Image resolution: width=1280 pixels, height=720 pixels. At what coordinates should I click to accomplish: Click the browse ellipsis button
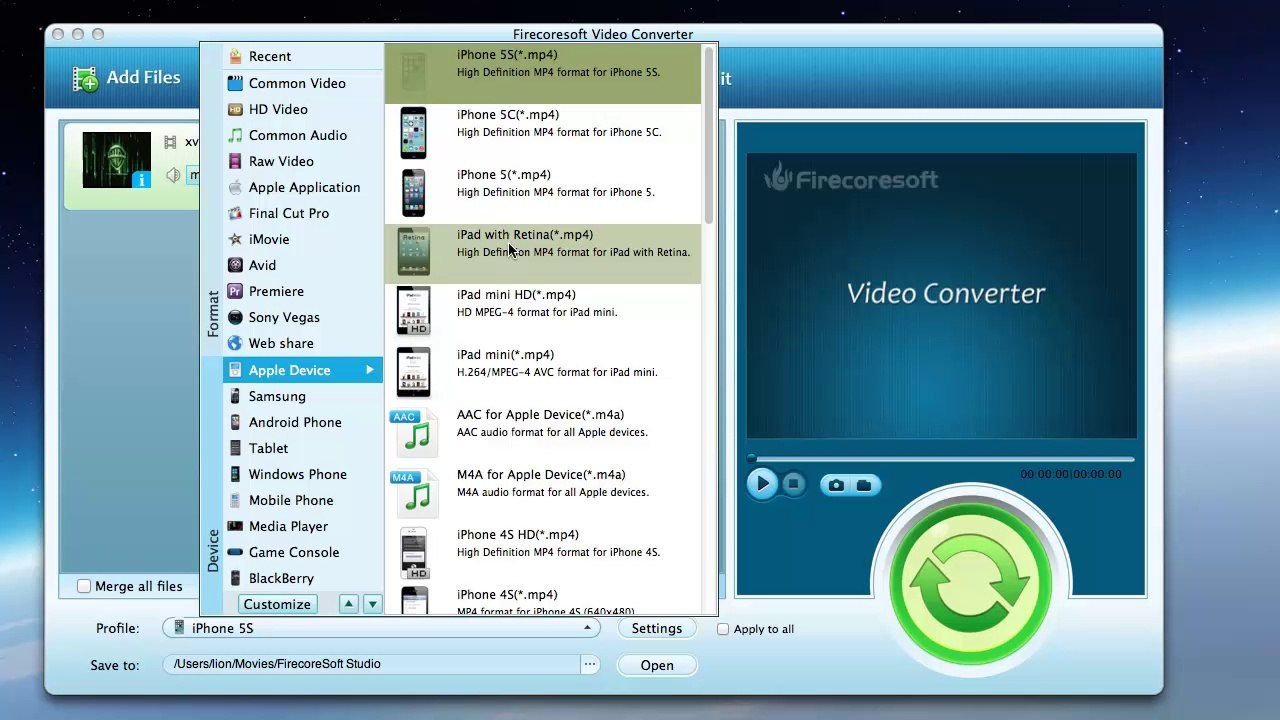[590, 664]
